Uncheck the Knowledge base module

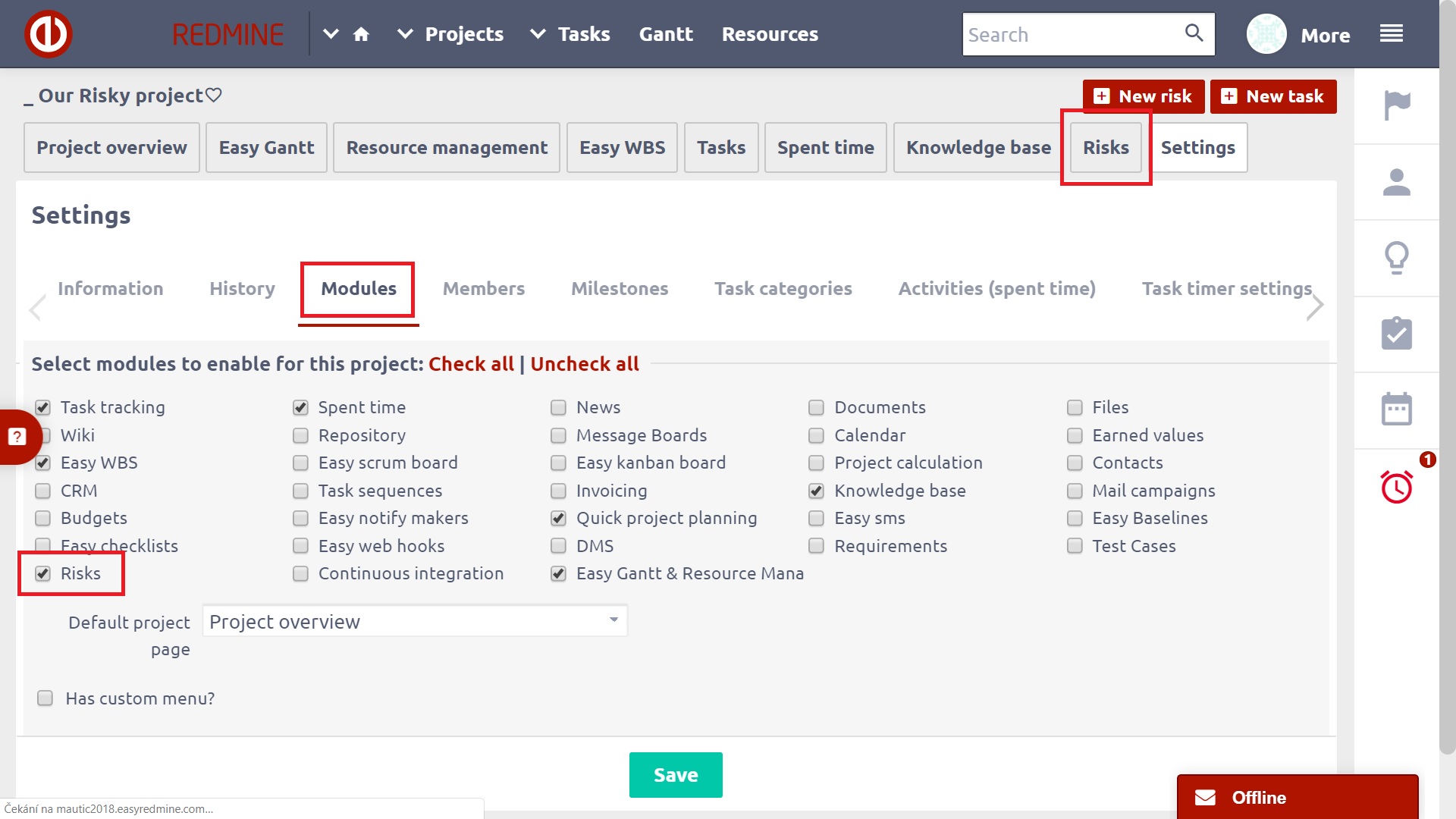[x=817, y=491]
